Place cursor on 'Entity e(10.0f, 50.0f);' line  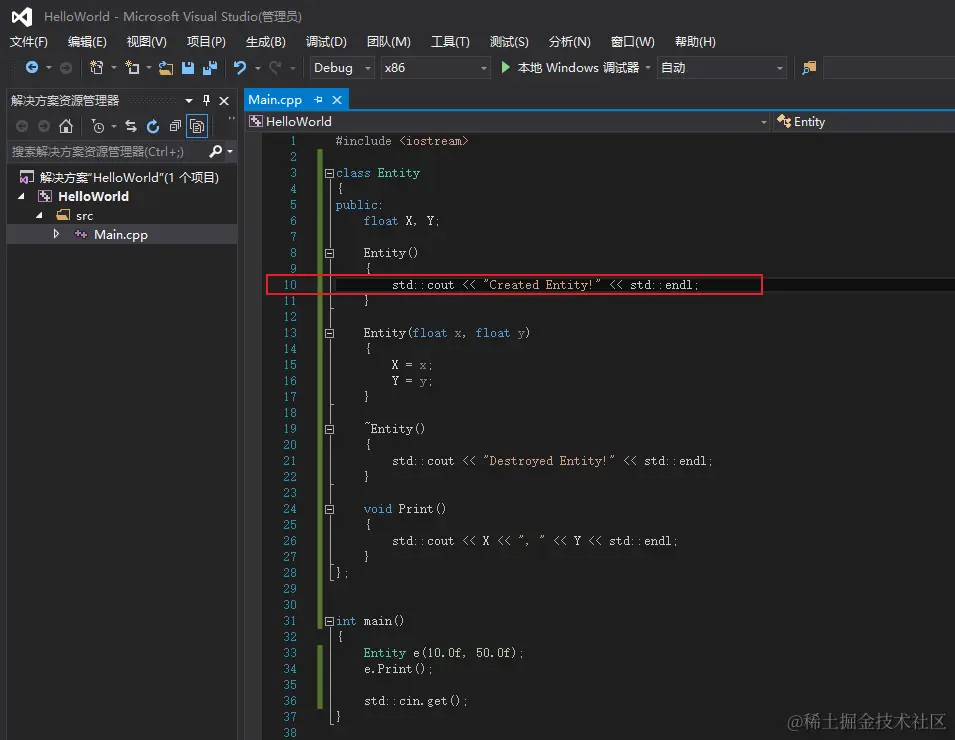(443, 653)
